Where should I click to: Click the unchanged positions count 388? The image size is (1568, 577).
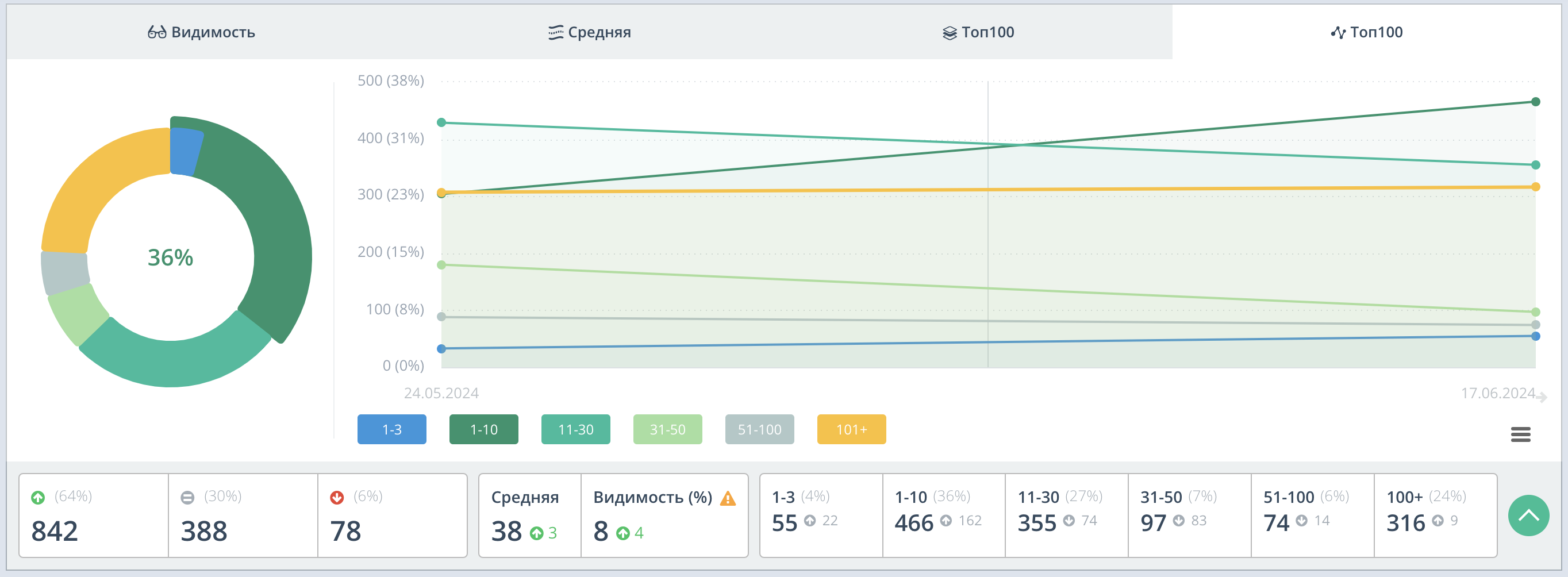point(204,531)
